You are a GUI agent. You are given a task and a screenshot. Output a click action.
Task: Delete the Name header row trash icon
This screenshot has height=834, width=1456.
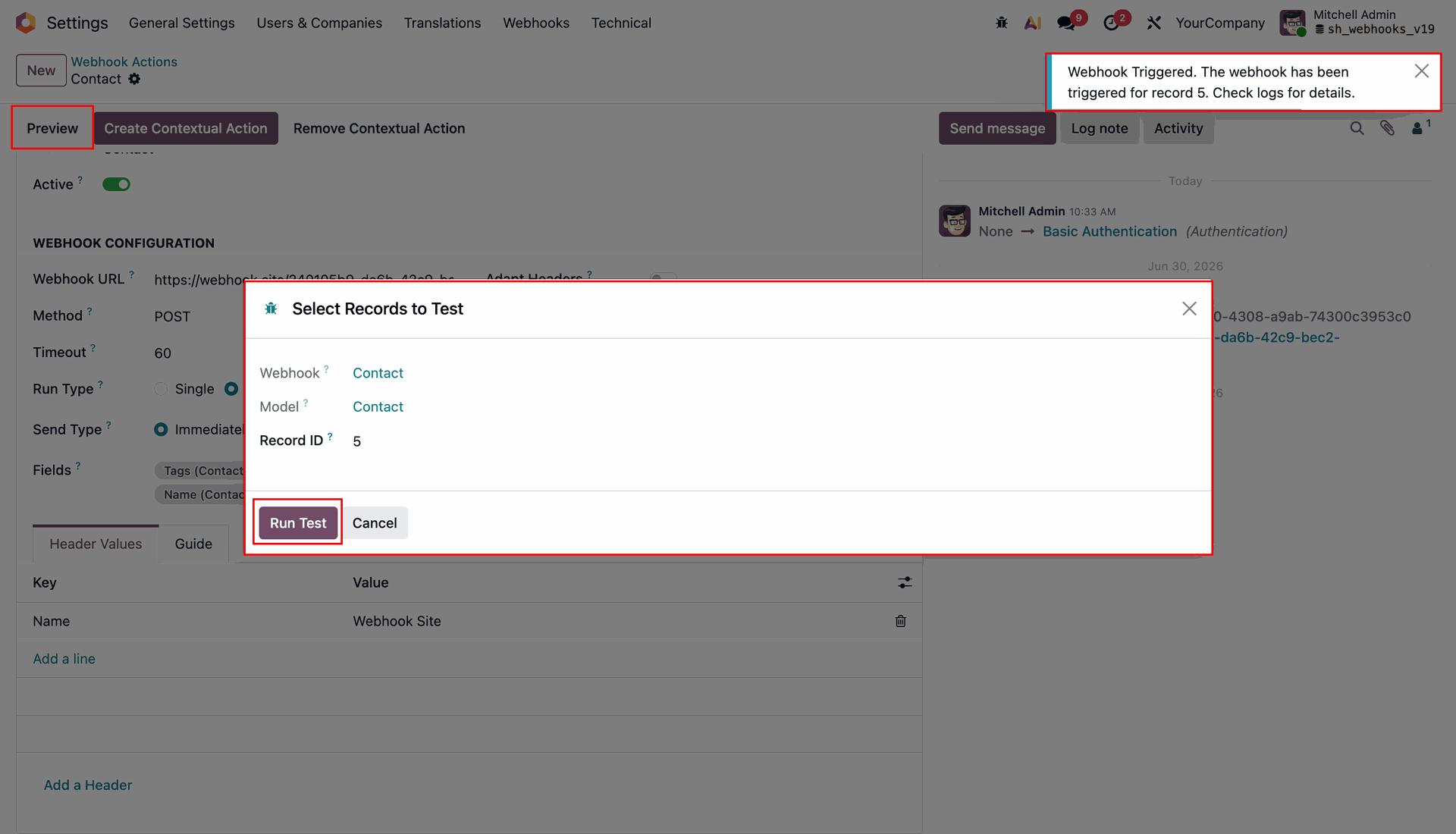(901, 621)
